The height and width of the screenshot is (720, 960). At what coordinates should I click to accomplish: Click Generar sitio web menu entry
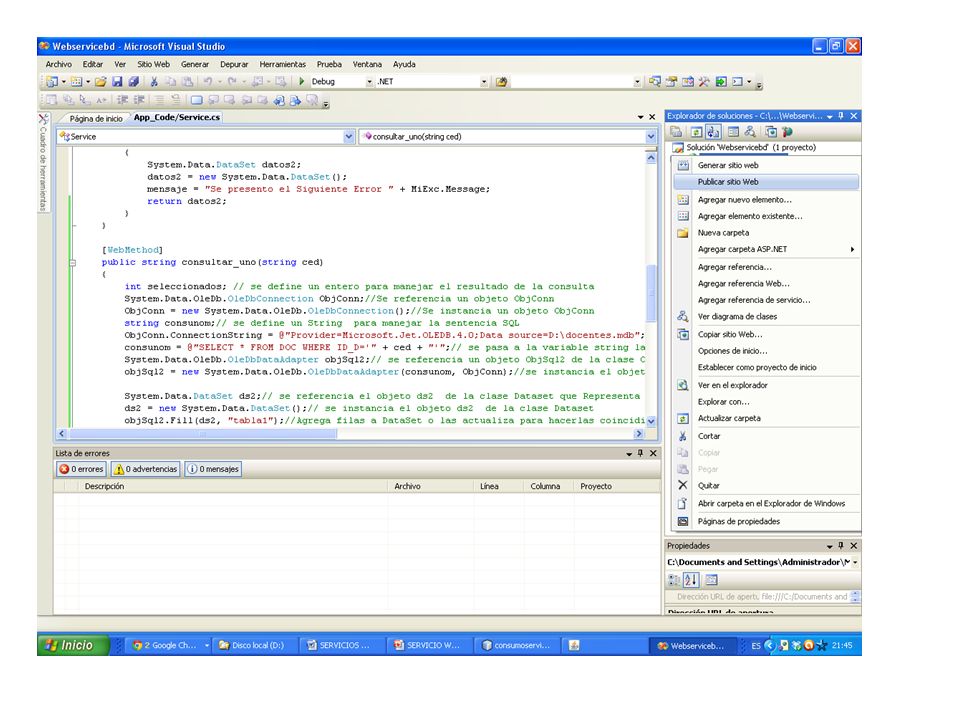[766, 165]
